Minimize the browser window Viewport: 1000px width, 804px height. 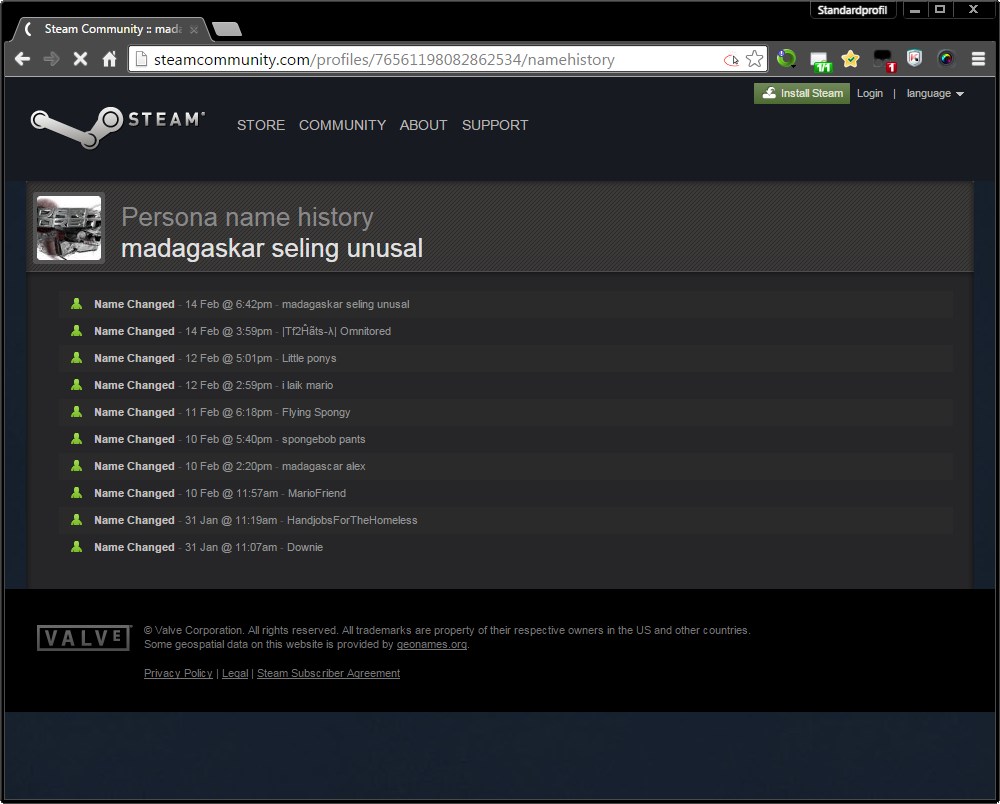pyautogui.click(x=915, y=10)
